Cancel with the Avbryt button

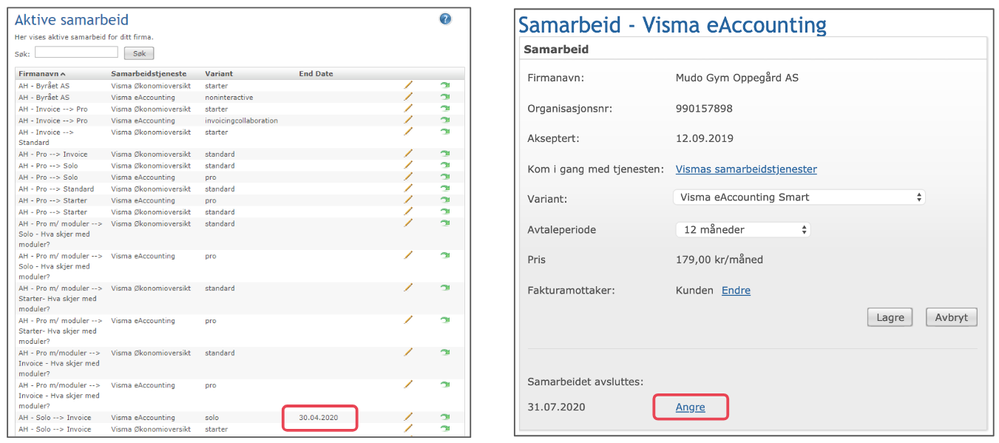click(951, 317)
